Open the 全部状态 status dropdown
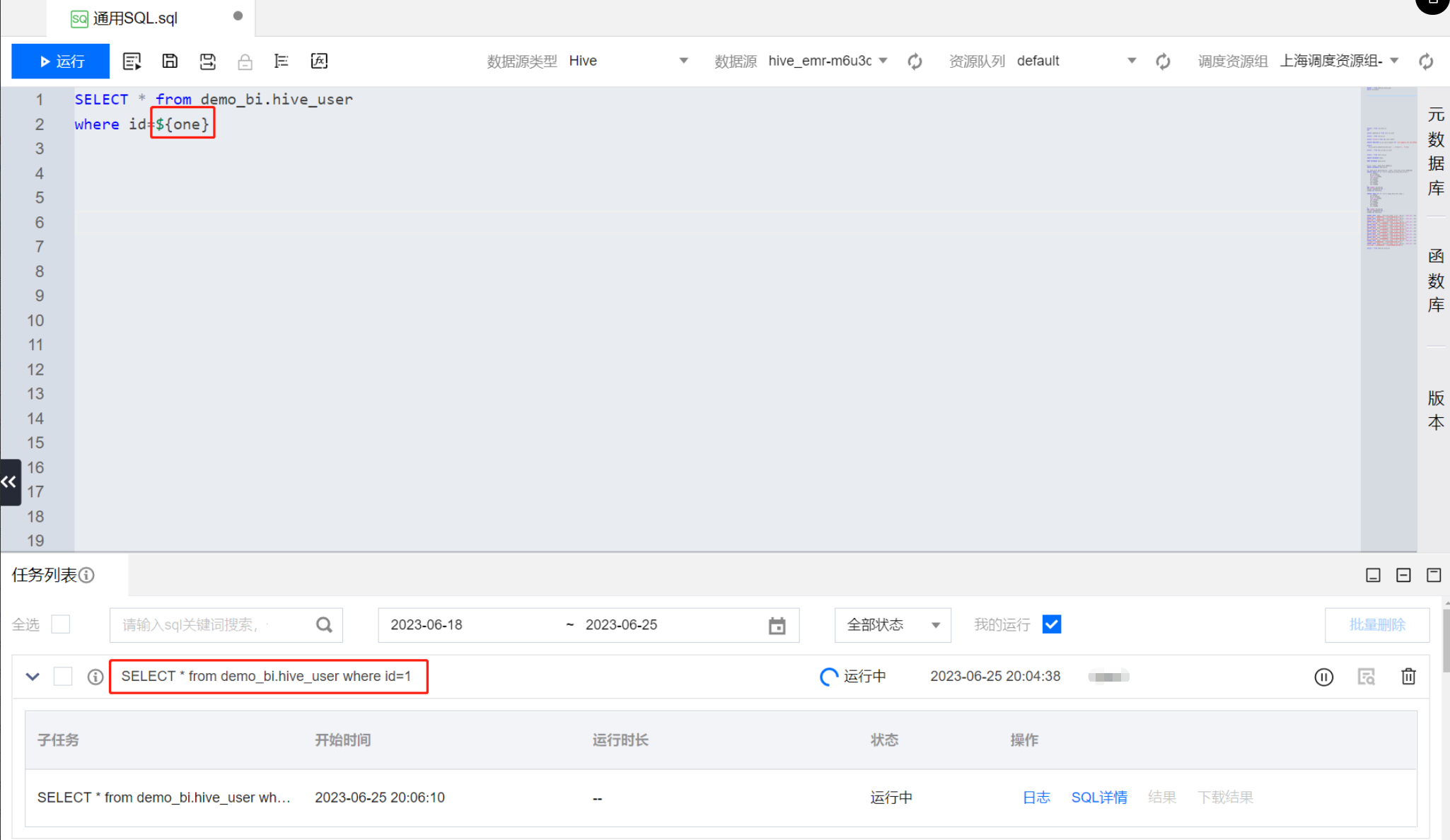 coord(893,625)
